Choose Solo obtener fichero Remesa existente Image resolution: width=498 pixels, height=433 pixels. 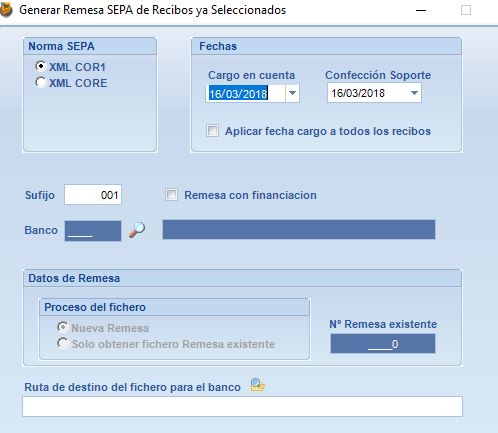point(62,343)
